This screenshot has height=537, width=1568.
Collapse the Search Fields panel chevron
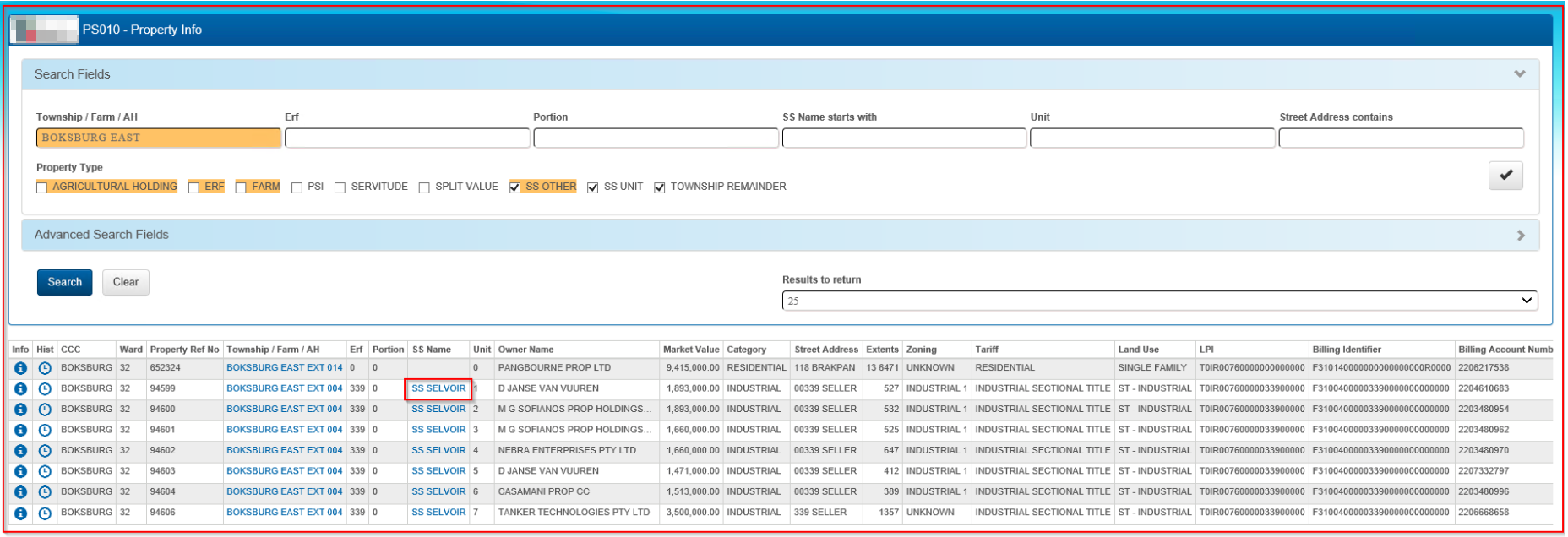(1520, 74)
